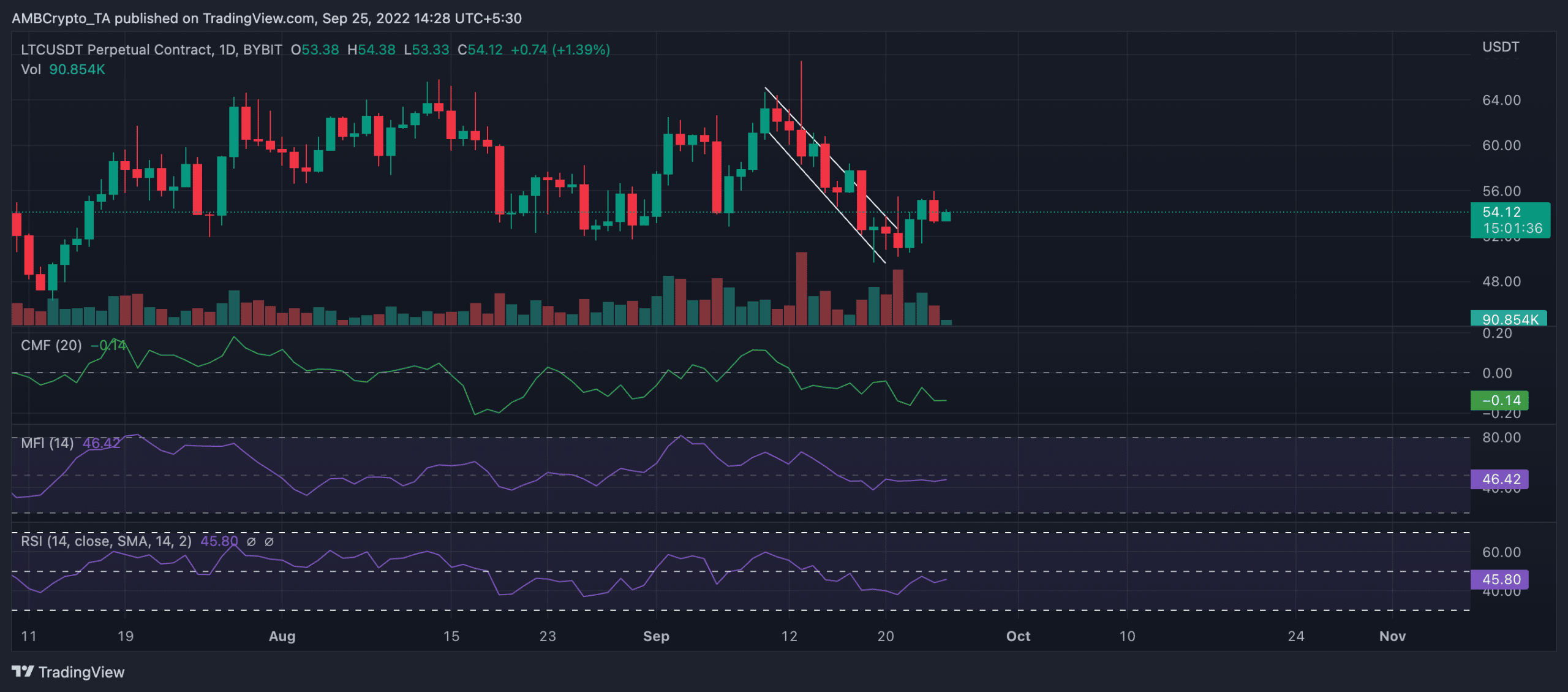This screenshot has height=692, width=1568.
Task: Select the low value L53.33
Action: point(426,50)
